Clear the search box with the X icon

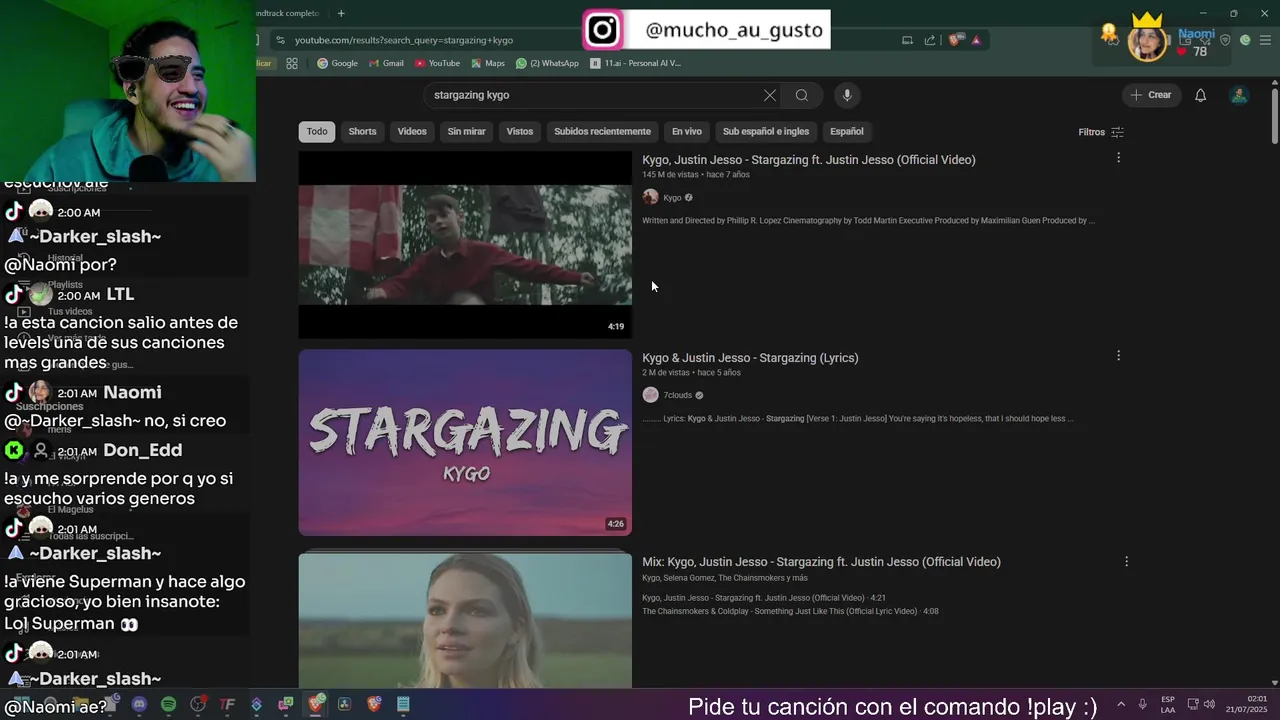coord(769,95)
